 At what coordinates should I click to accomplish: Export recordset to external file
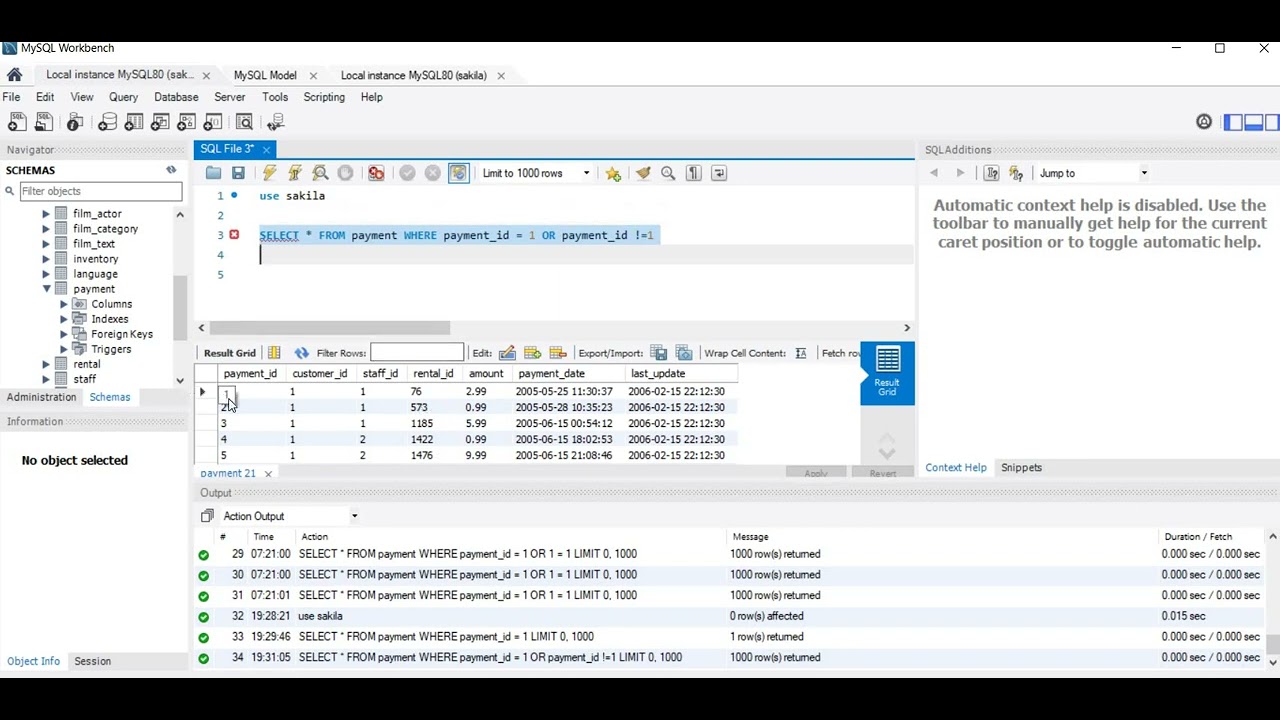(658, 353)
